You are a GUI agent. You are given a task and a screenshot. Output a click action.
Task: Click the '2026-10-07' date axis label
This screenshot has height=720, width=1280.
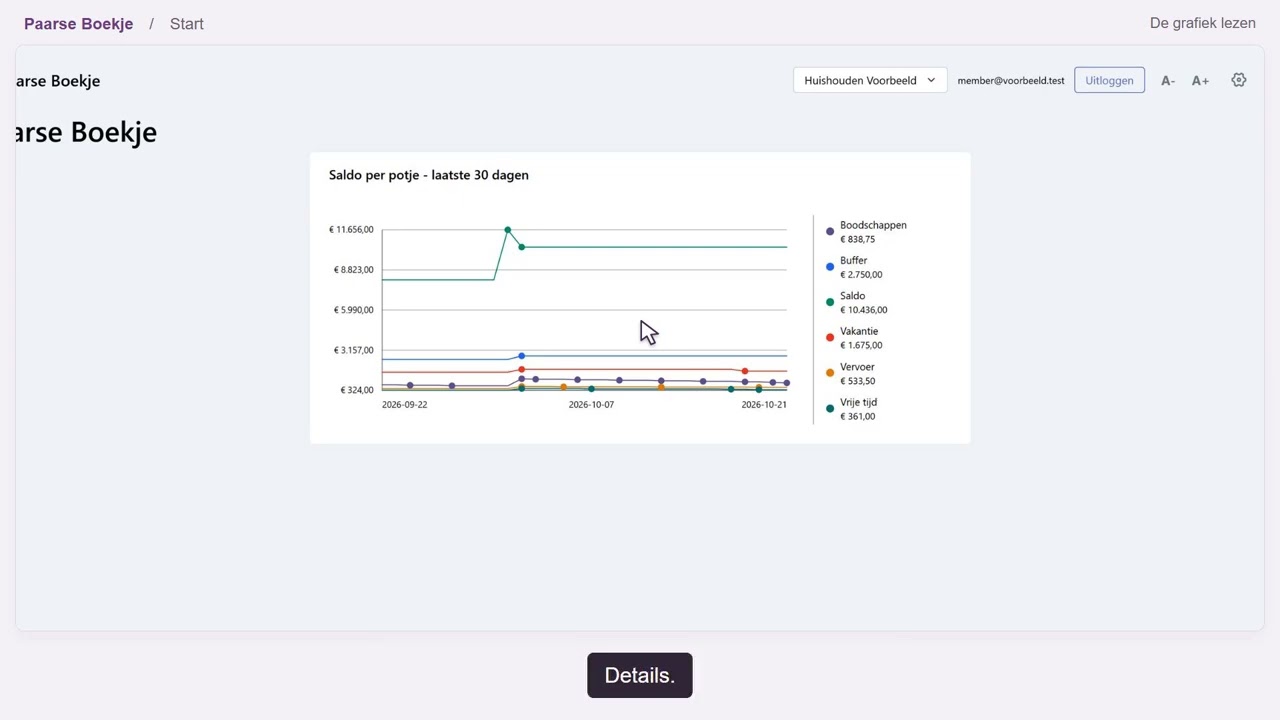click(591, 405)
